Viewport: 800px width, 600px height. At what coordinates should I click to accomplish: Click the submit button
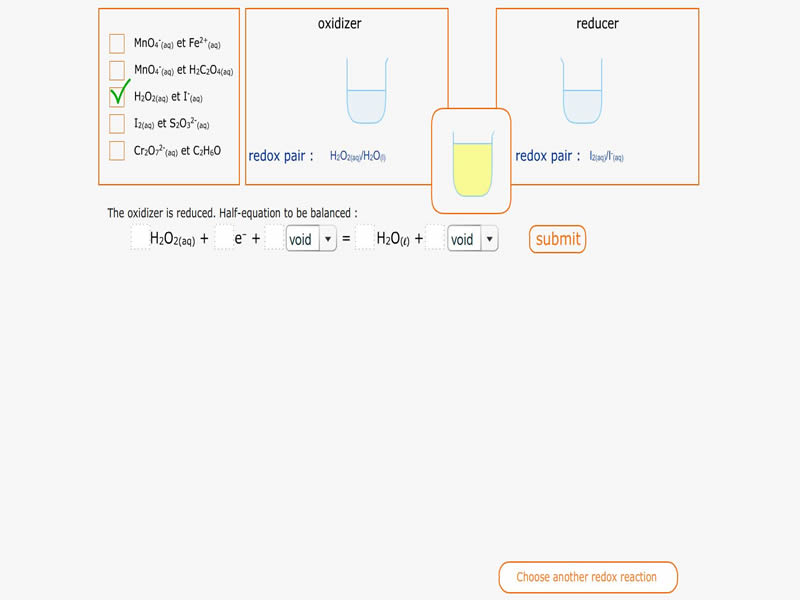coord(557,239)
